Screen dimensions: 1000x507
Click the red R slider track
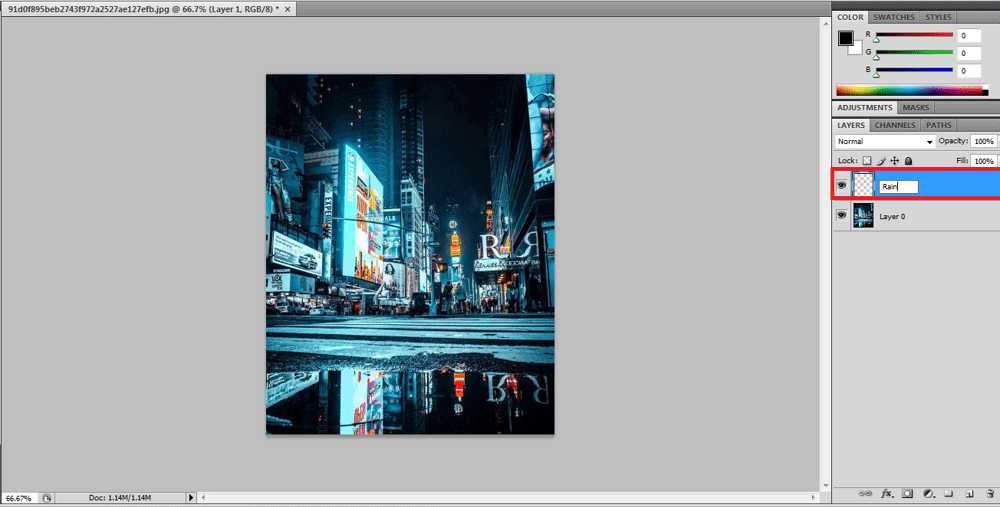pyautogui.click(x=914, y=34)
